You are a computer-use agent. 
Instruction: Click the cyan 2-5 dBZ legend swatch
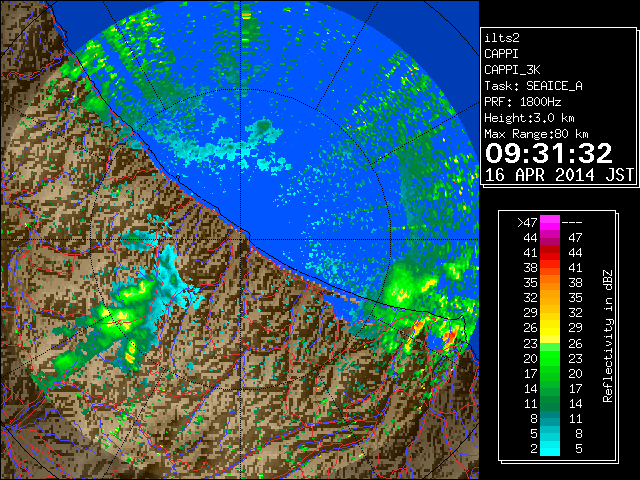(550, 448)
